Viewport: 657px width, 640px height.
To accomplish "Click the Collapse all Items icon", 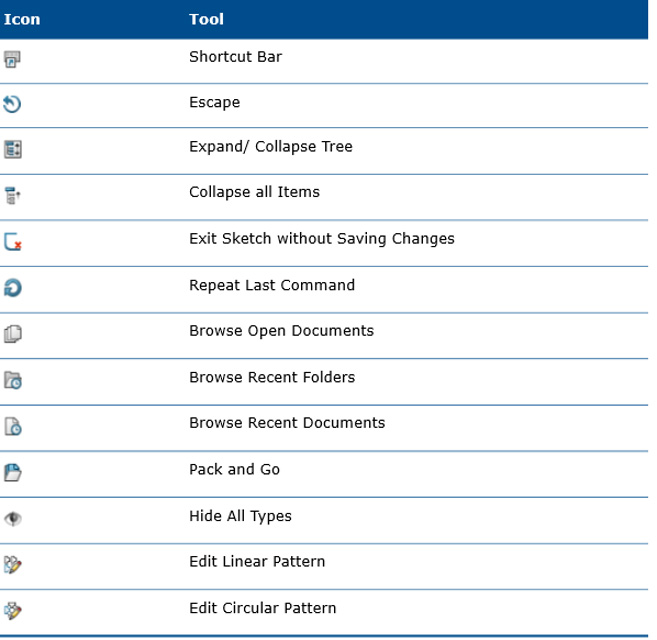I will 12,195.
